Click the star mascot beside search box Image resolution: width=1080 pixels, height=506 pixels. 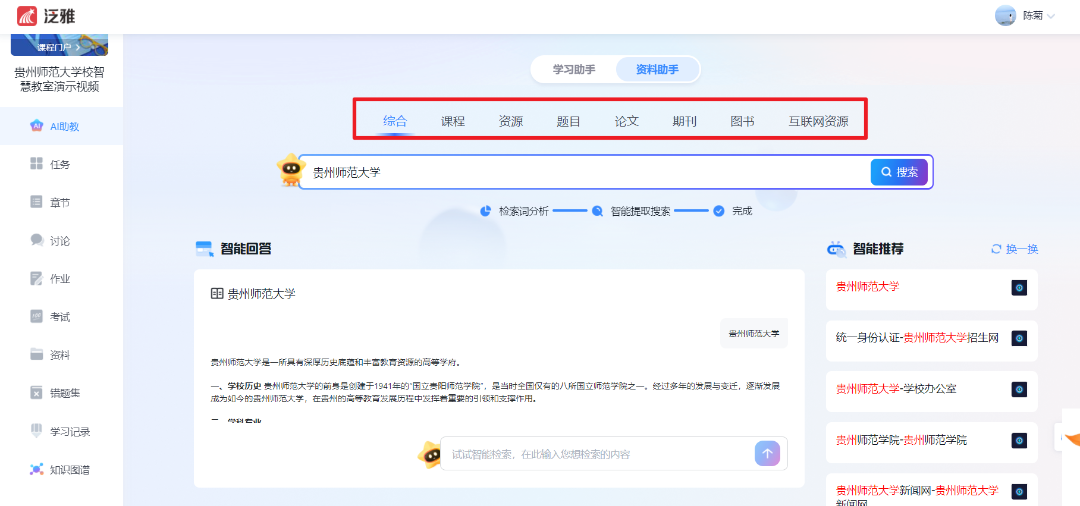click(290, 170)
